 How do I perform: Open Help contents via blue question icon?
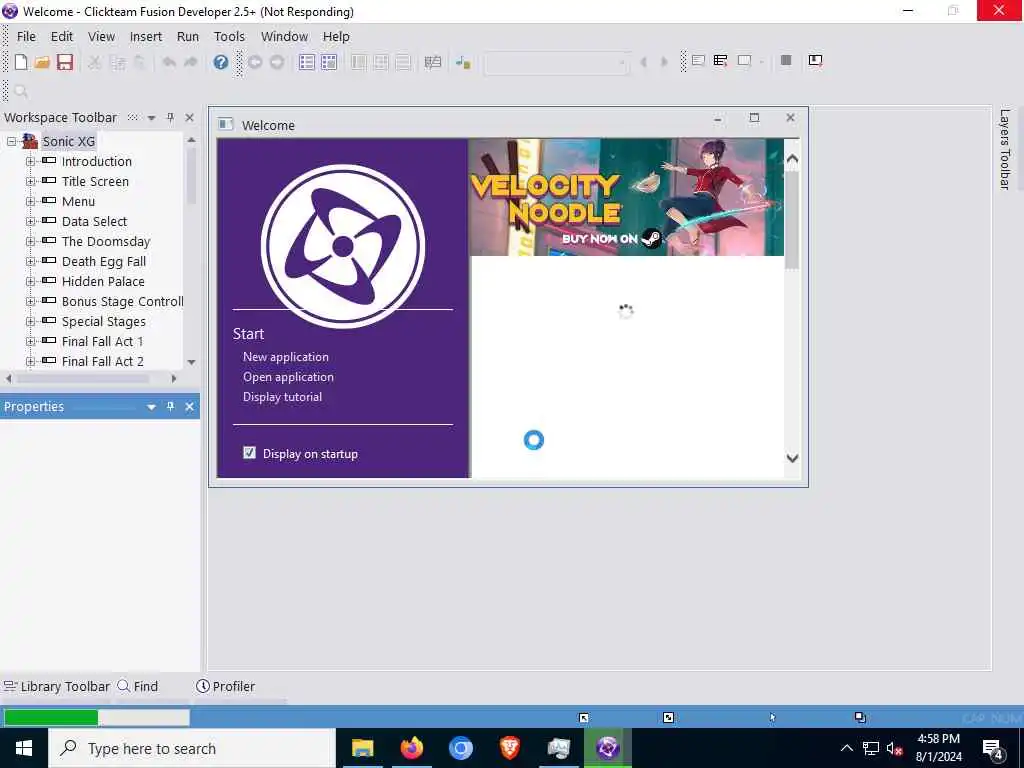(x=221, y=62)
